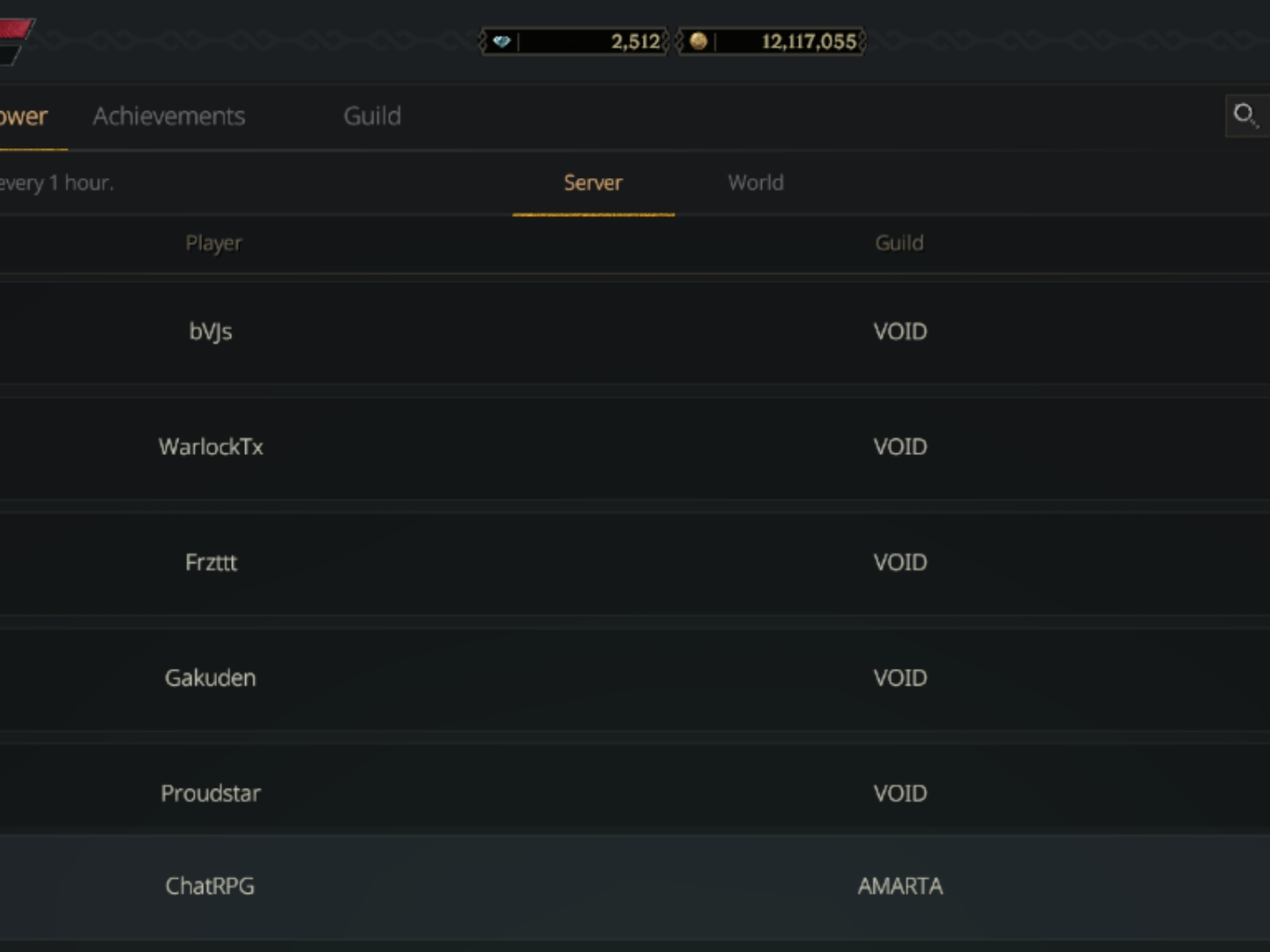
Task: Click the Player column header
Action: [x=213, y=243]
